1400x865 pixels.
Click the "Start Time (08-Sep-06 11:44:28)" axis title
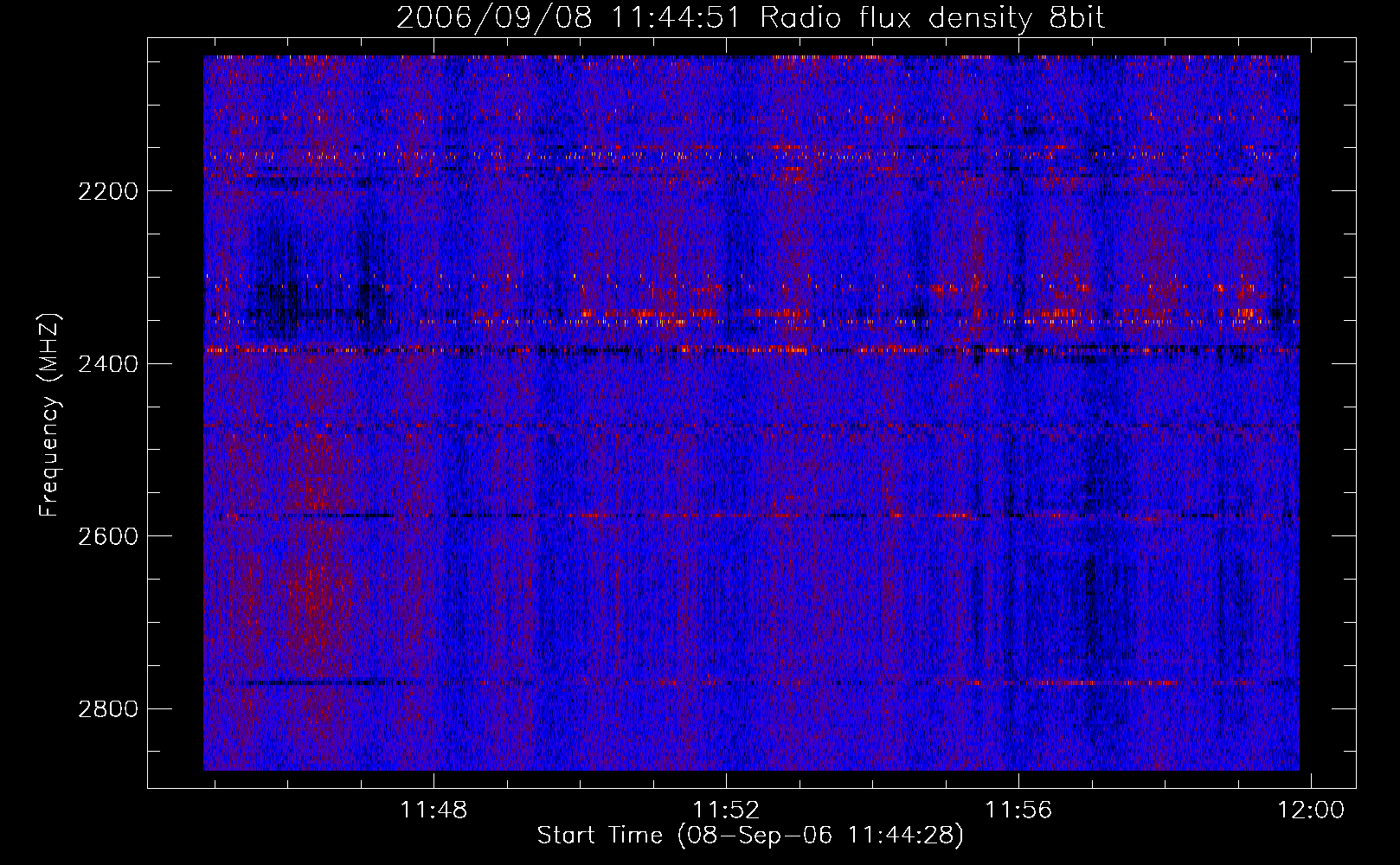click(x=750, y=836)
